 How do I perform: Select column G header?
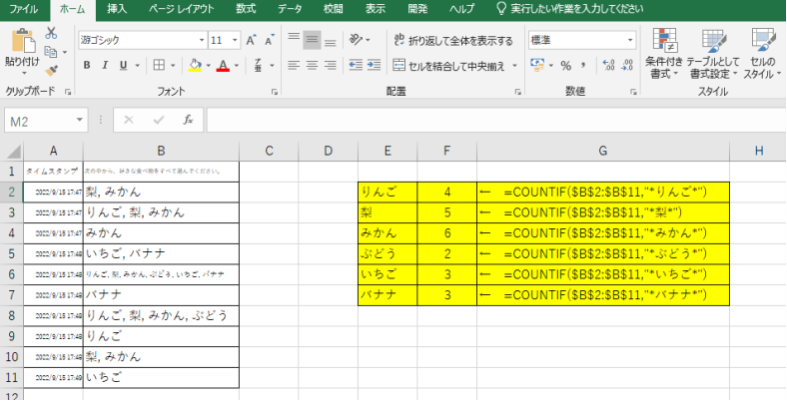pyautogui.click(x=603, y=151)
